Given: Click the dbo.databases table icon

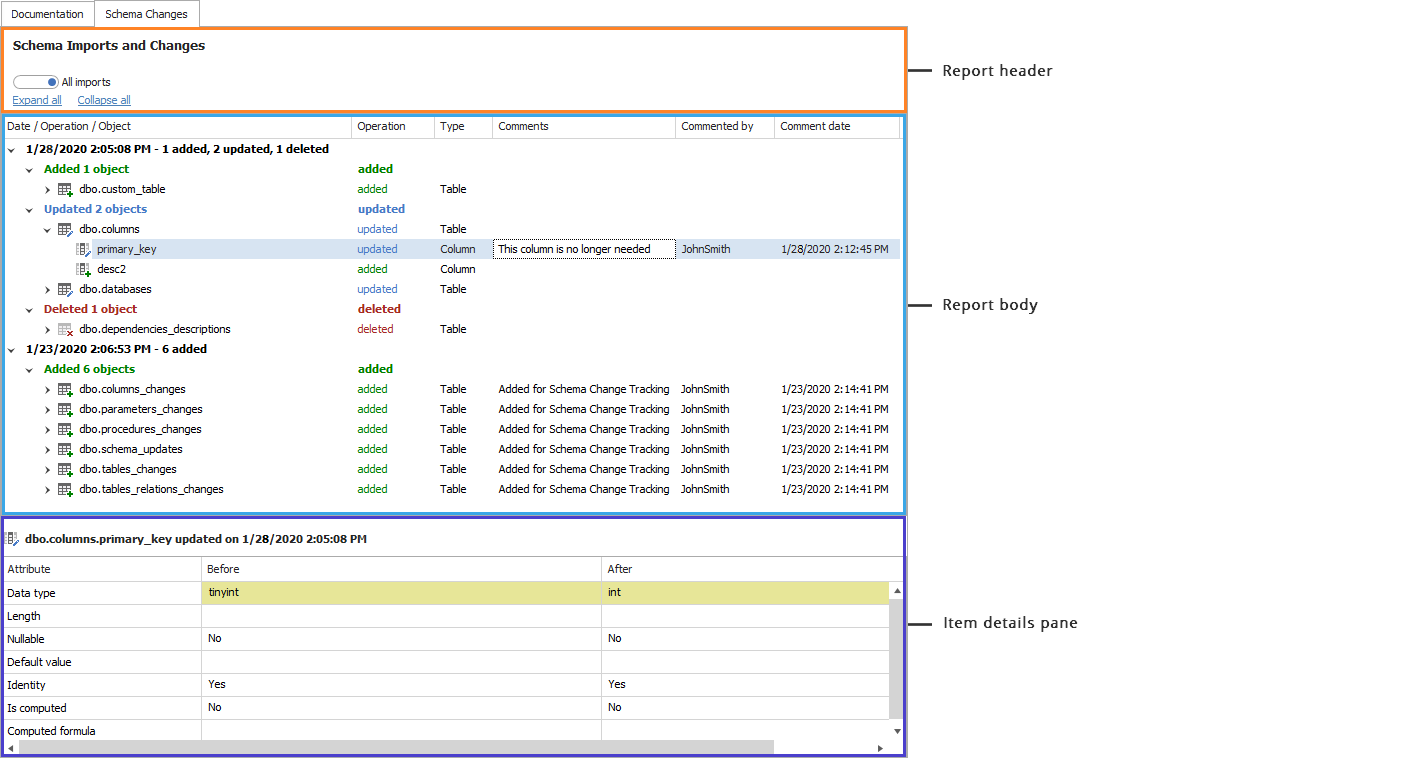Looking at the screenshot, I should [x=65, y=290].
